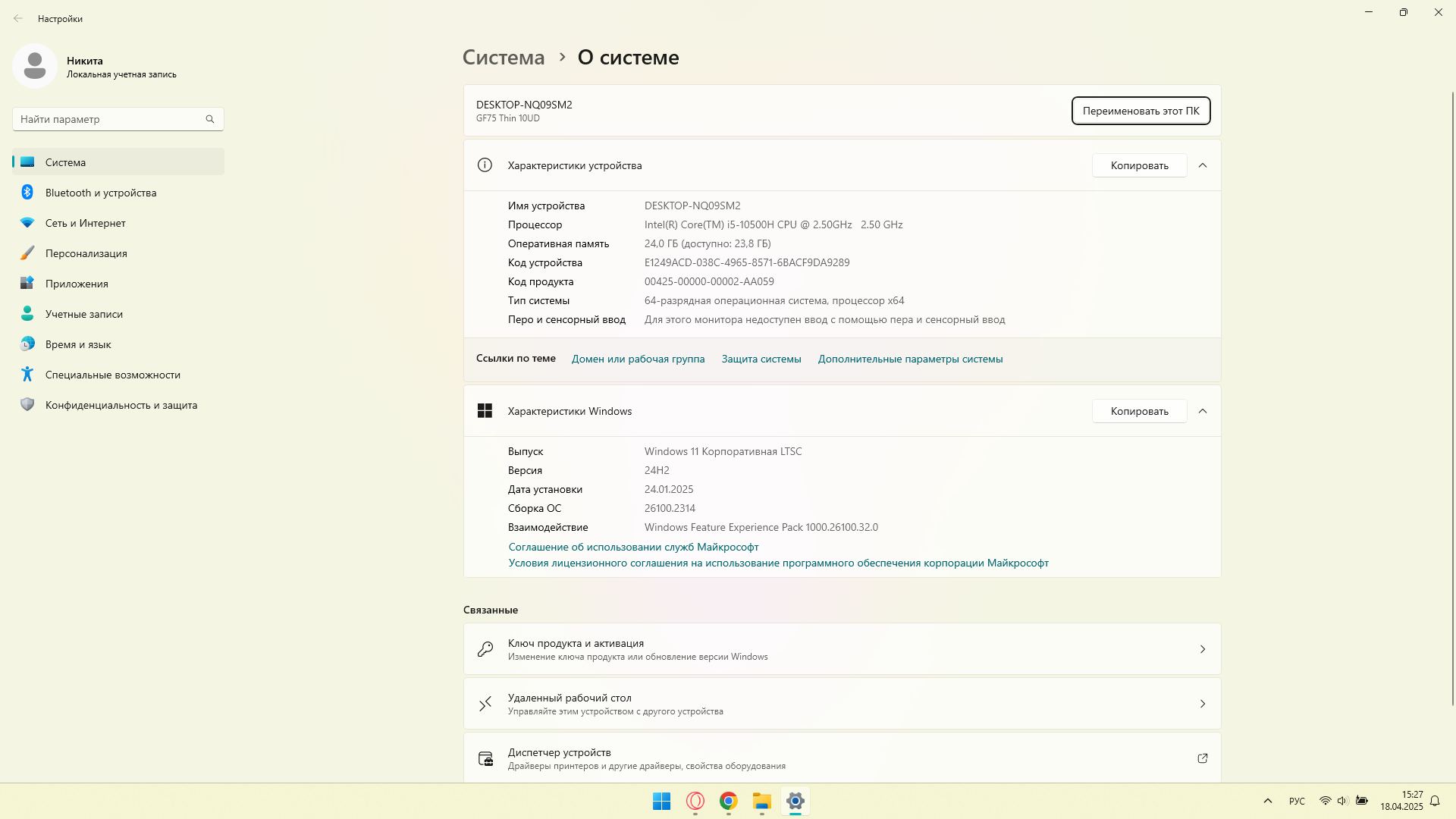Image resolution: width=1456 pixels, height=819 pixels.
Task: Open Домен или рабочая группа link
Action: [638, 359]
